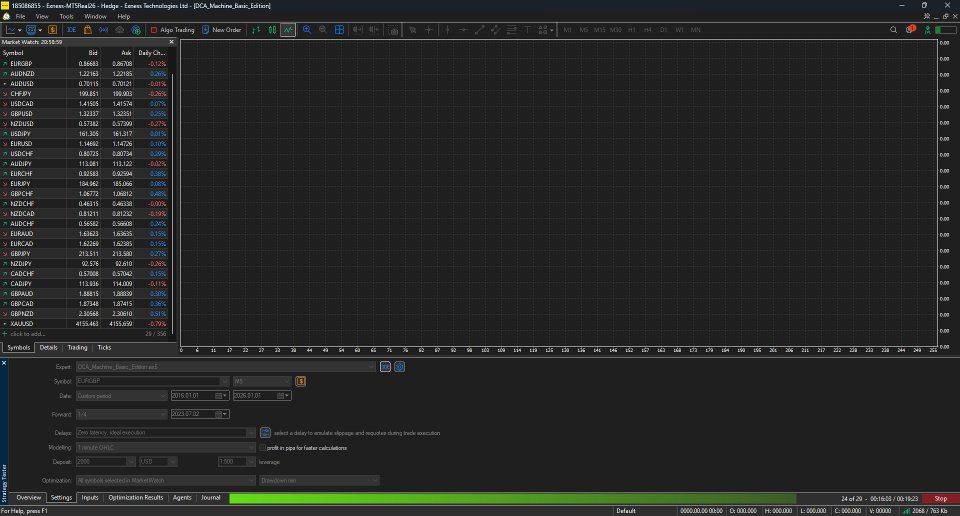Viewport: 960px width, 516px height.
Task: Stop the running optimization
Action: click(x=940, y=498)
